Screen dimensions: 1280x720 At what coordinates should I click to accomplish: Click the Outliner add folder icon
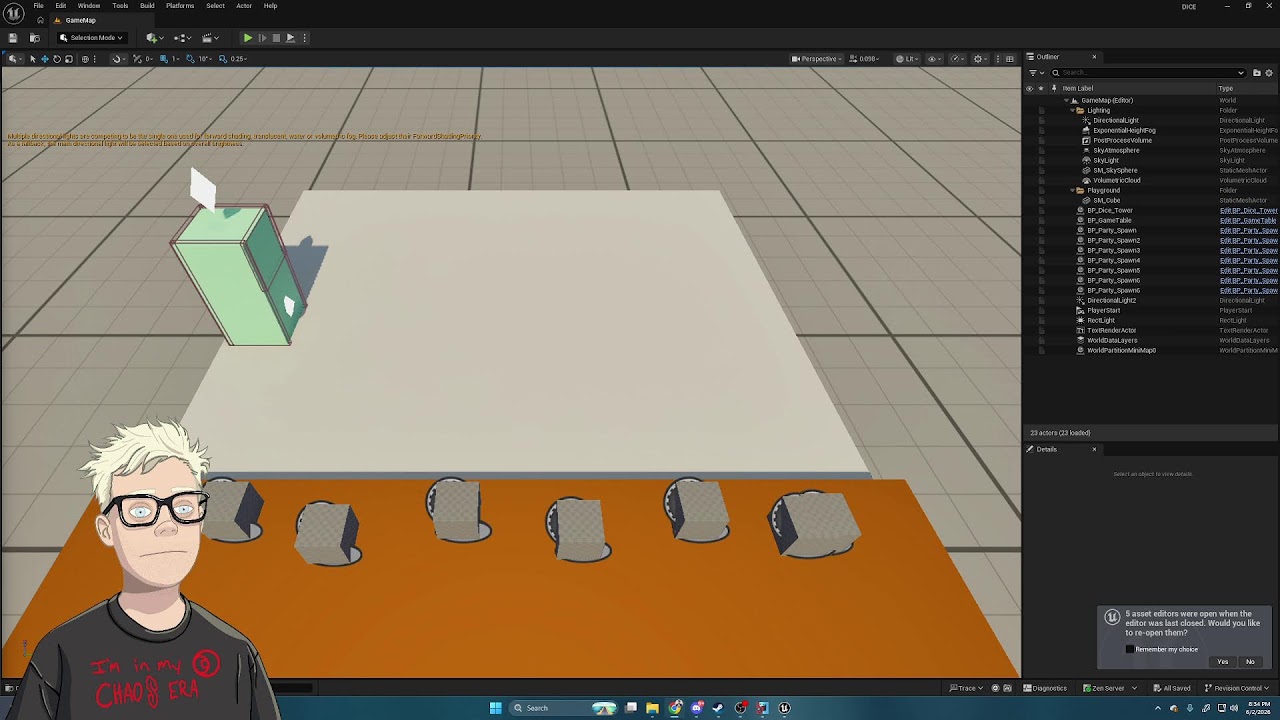pos(1257,73)
